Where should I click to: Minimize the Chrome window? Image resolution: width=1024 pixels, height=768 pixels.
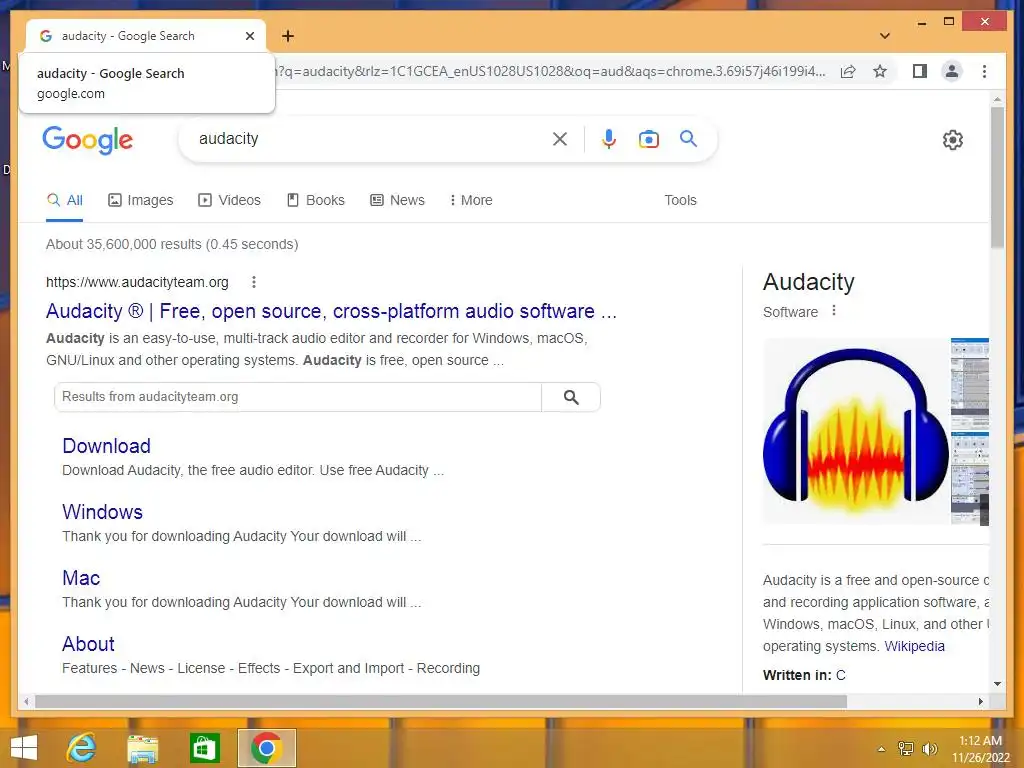coord(921,22)
